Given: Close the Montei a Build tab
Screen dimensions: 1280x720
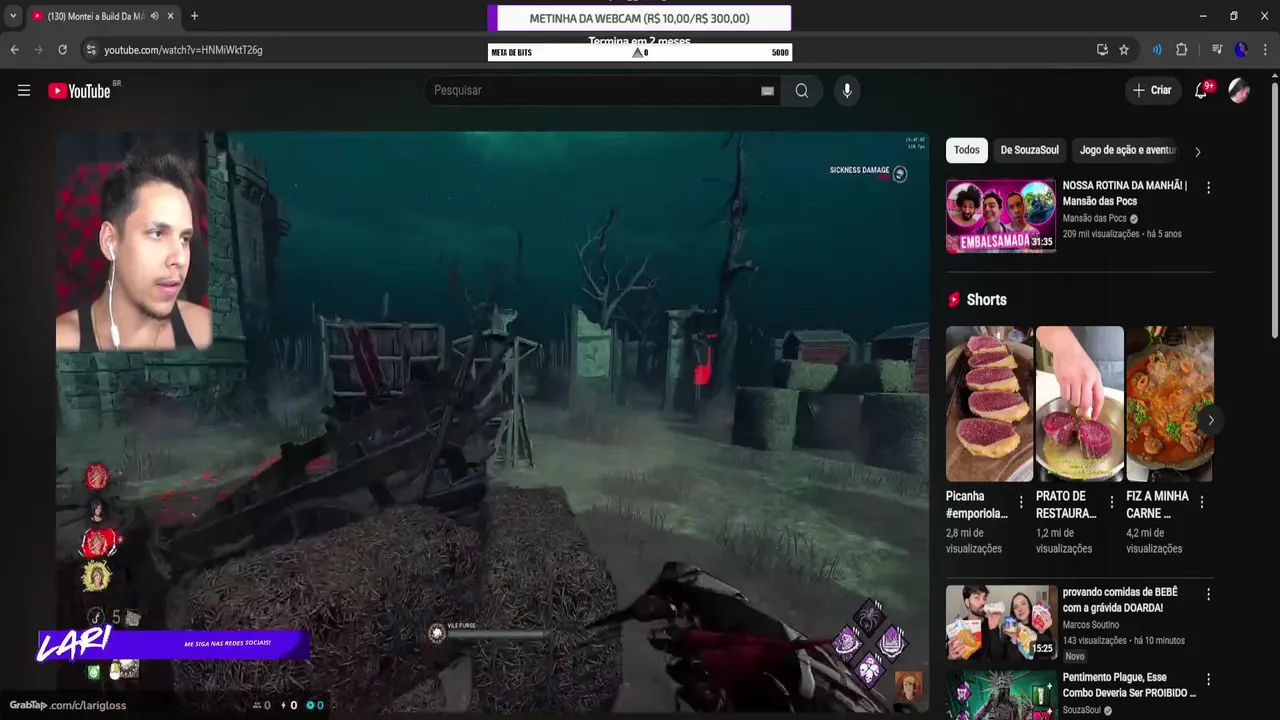Looking at the screenshot, I should pyautogui.click(x=171, y=16).
